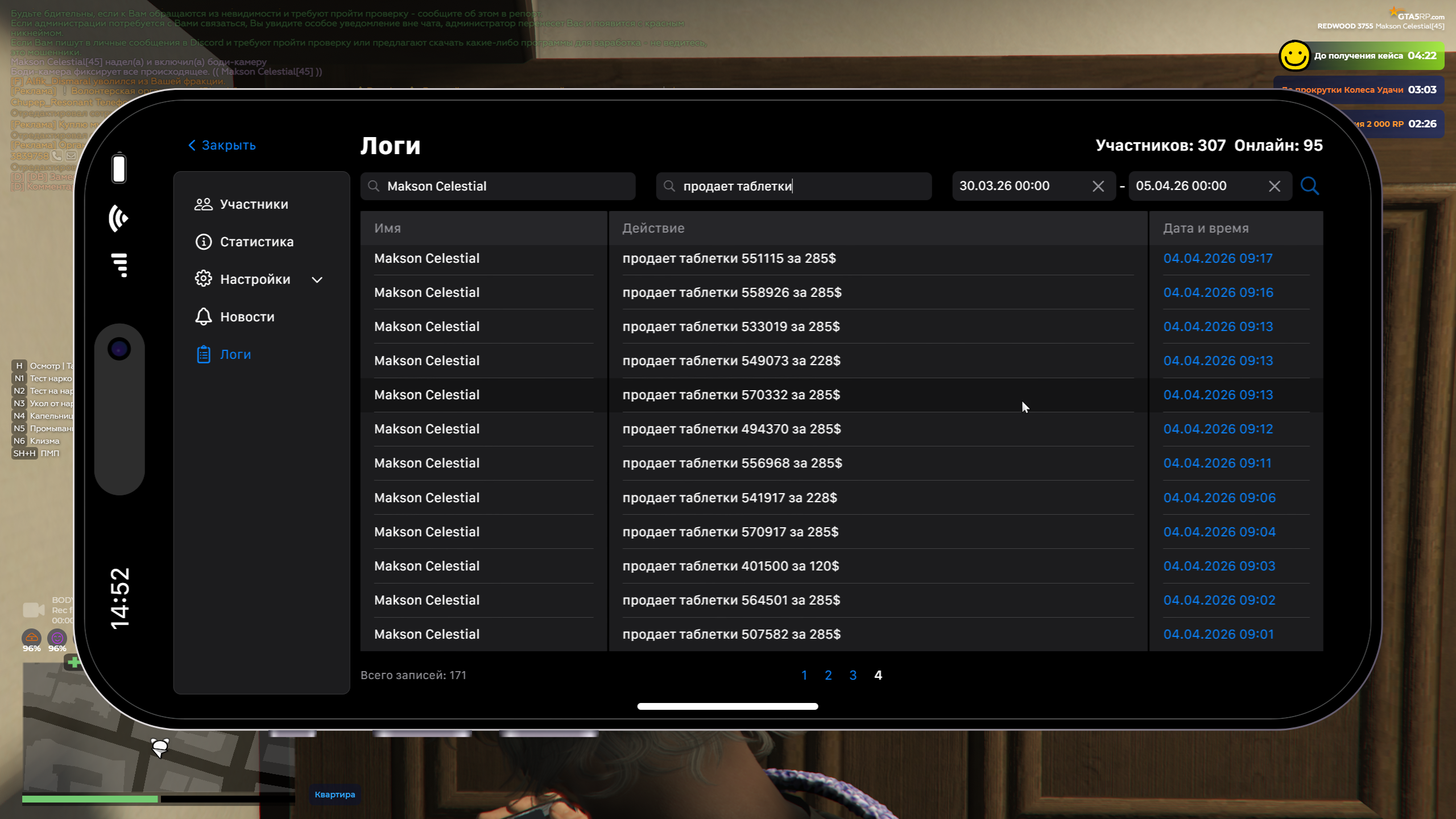Clear the start date 30.03.26 field
The image size is (1456, 819).
tap(1098, 187)
